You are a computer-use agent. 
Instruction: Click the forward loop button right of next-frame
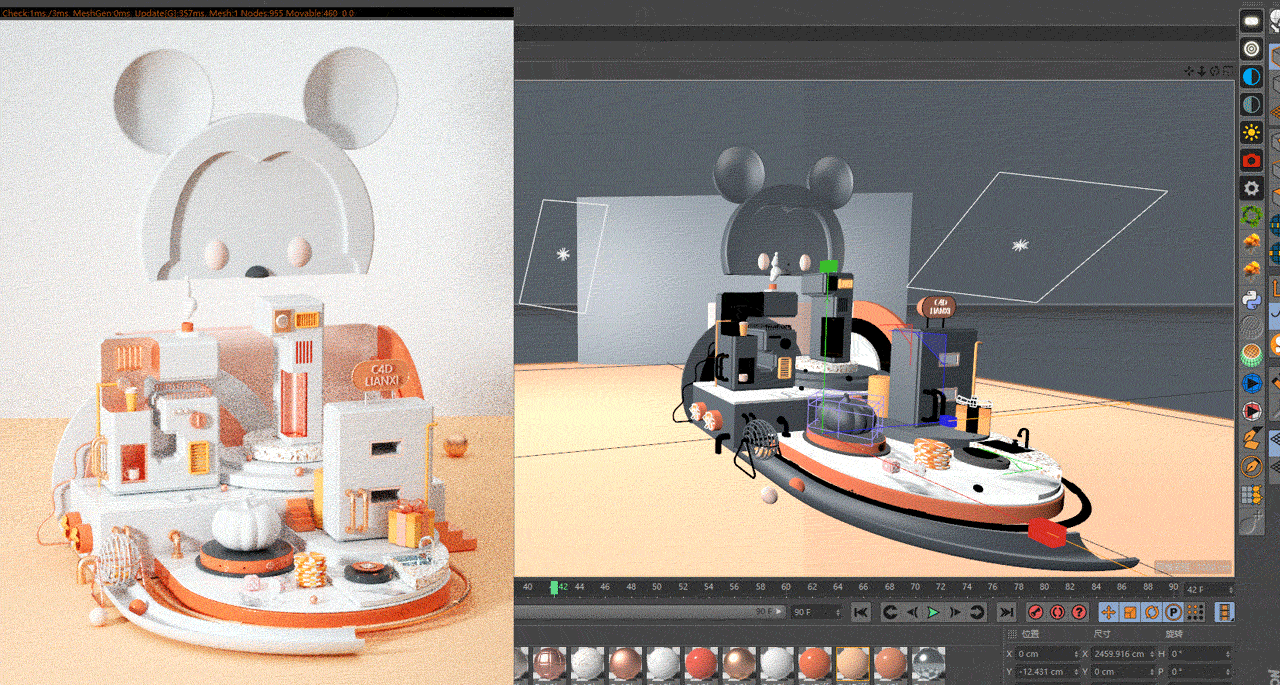point(977,612)
